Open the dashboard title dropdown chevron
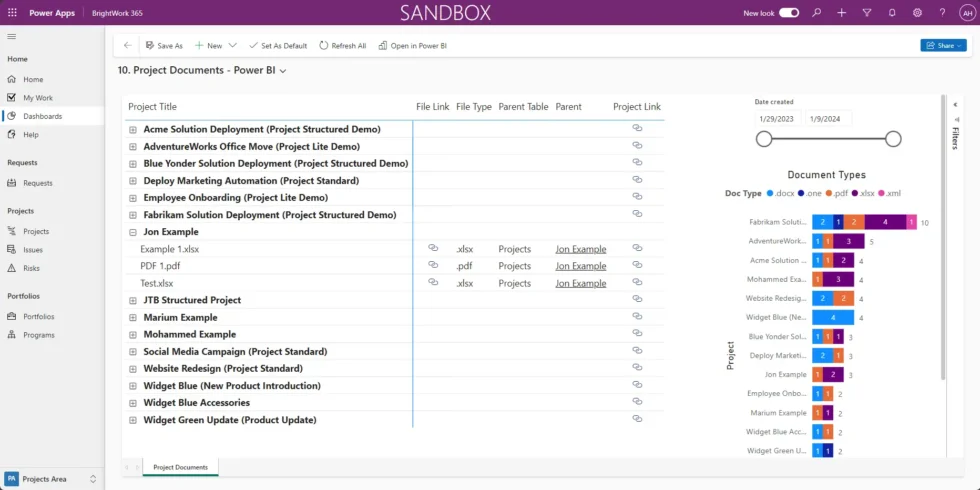This screenshot has height=490, width=980. 283,71
